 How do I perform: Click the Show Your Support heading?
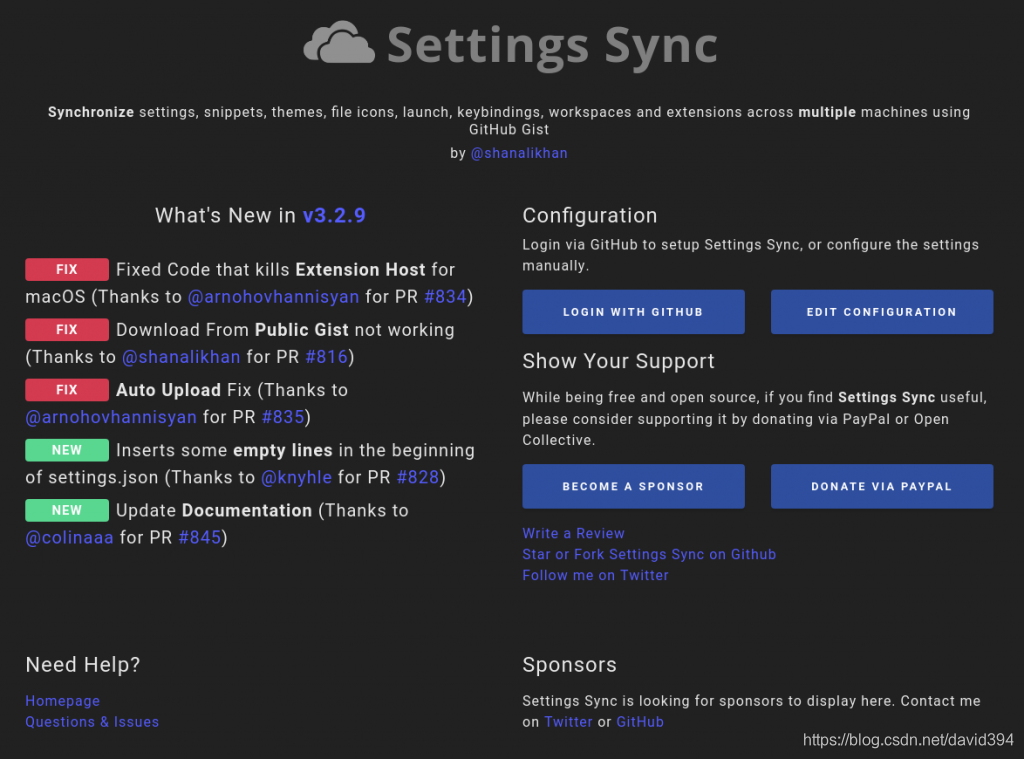click(x=618, y=361)
